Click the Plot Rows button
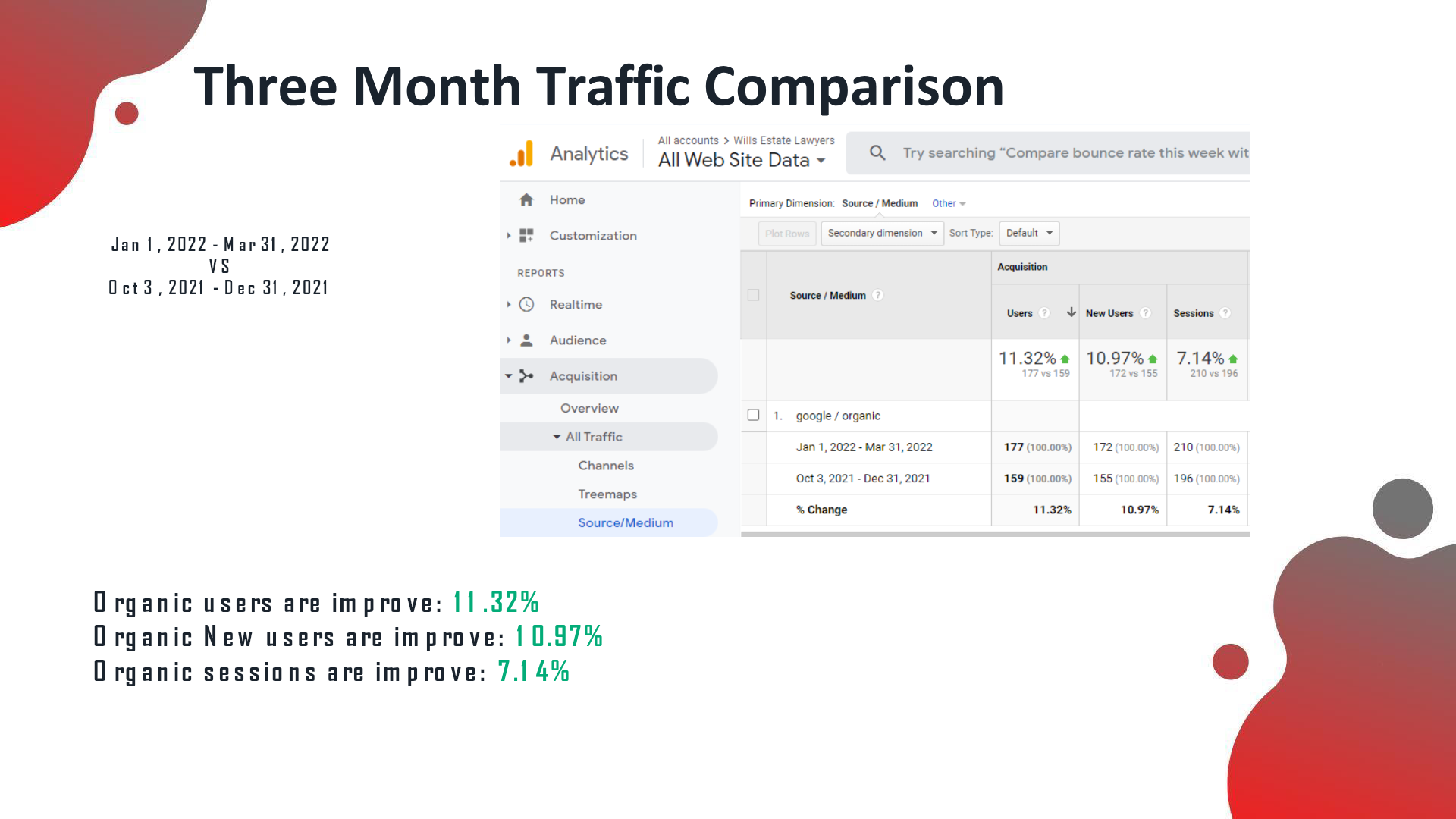The height and width of the screenshot is (819, 1456). point(787,234)
